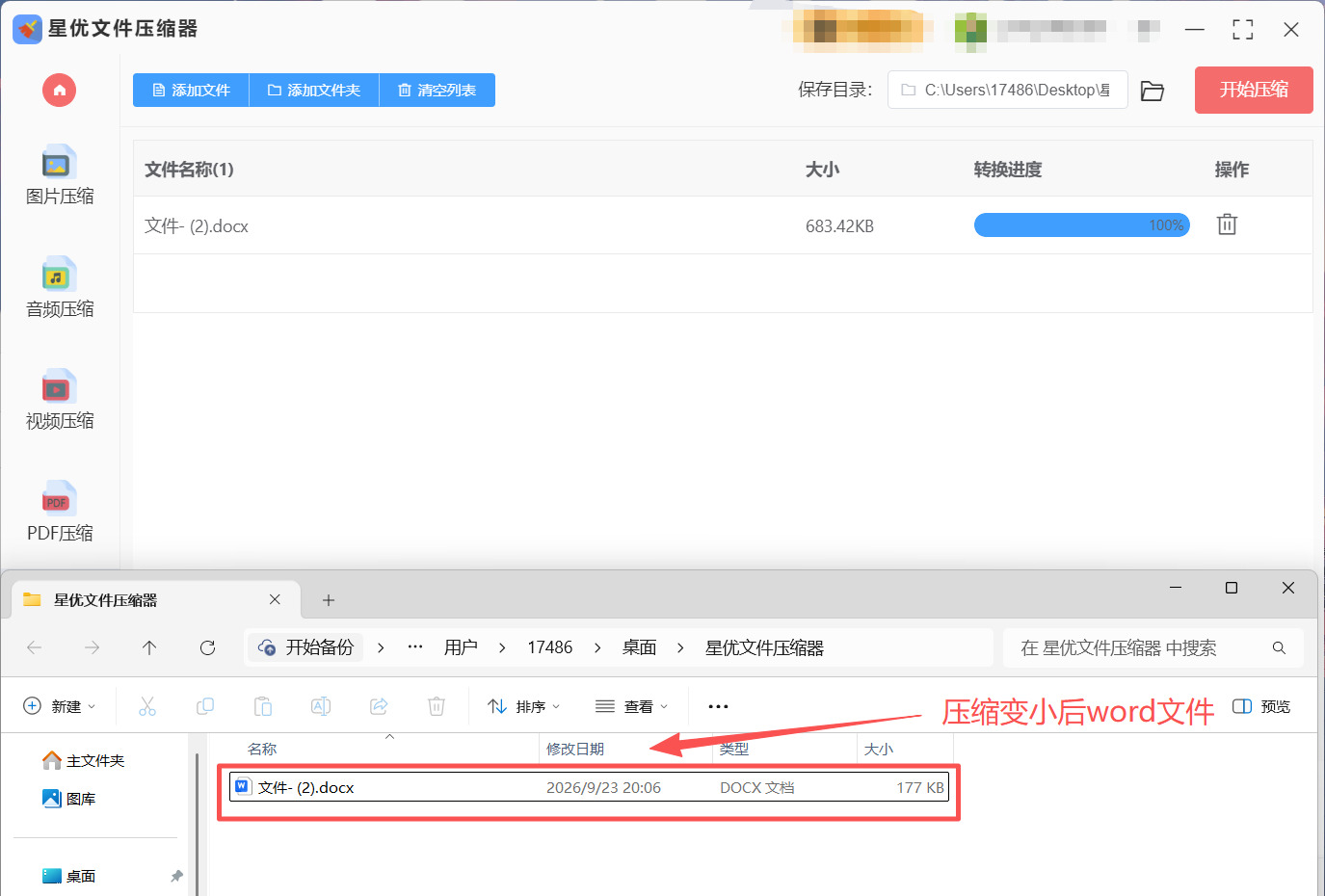Click the 100% progress bar
The height and width of the screenshot is (896, 1325).
click(1082, 225)
